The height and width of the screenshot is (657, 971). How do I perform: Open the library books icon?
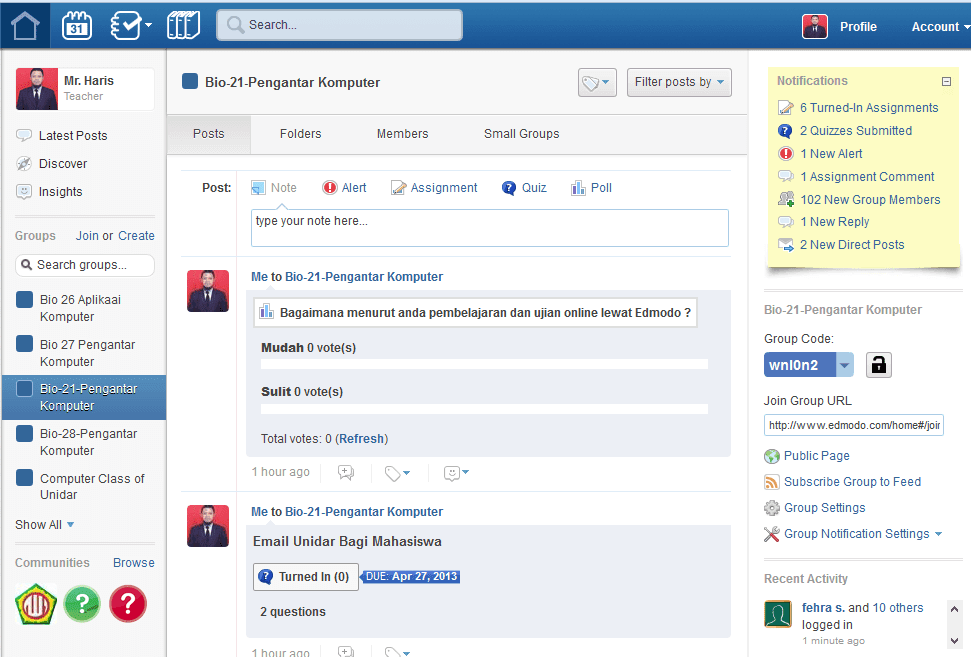[x=183, y=25]
